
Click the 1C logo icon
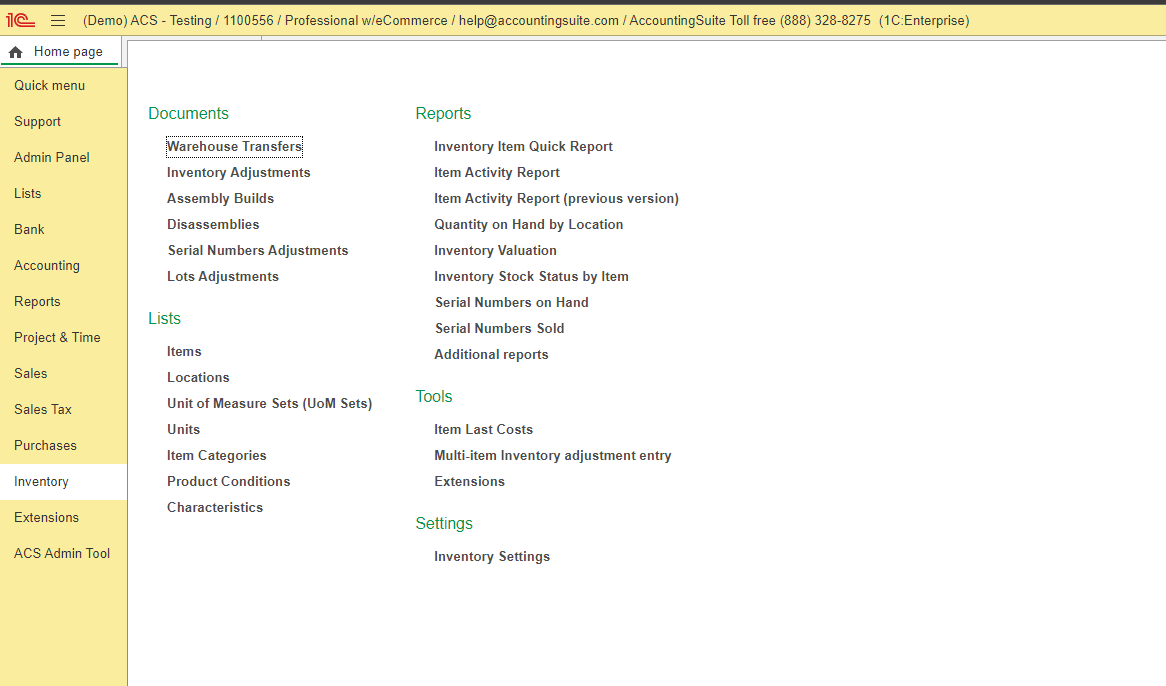pyautogui.click(x=21, y=21)
